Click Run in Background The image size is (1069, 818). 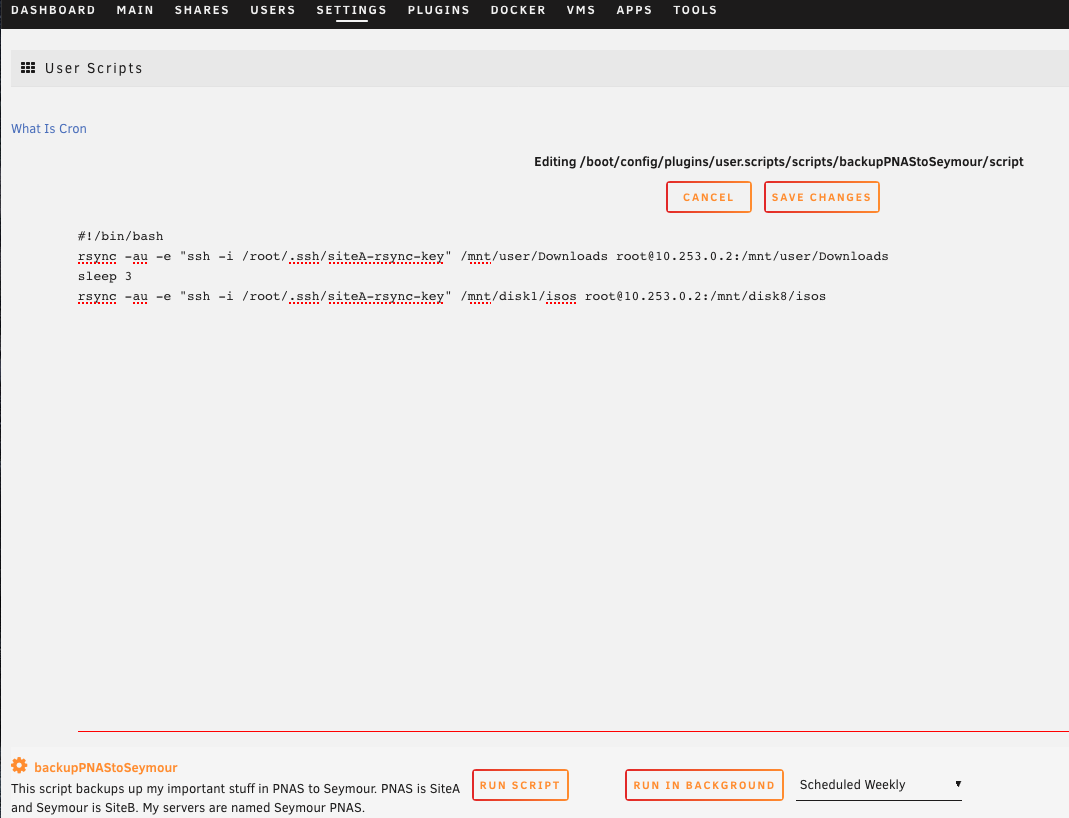(x=703, y=785)
